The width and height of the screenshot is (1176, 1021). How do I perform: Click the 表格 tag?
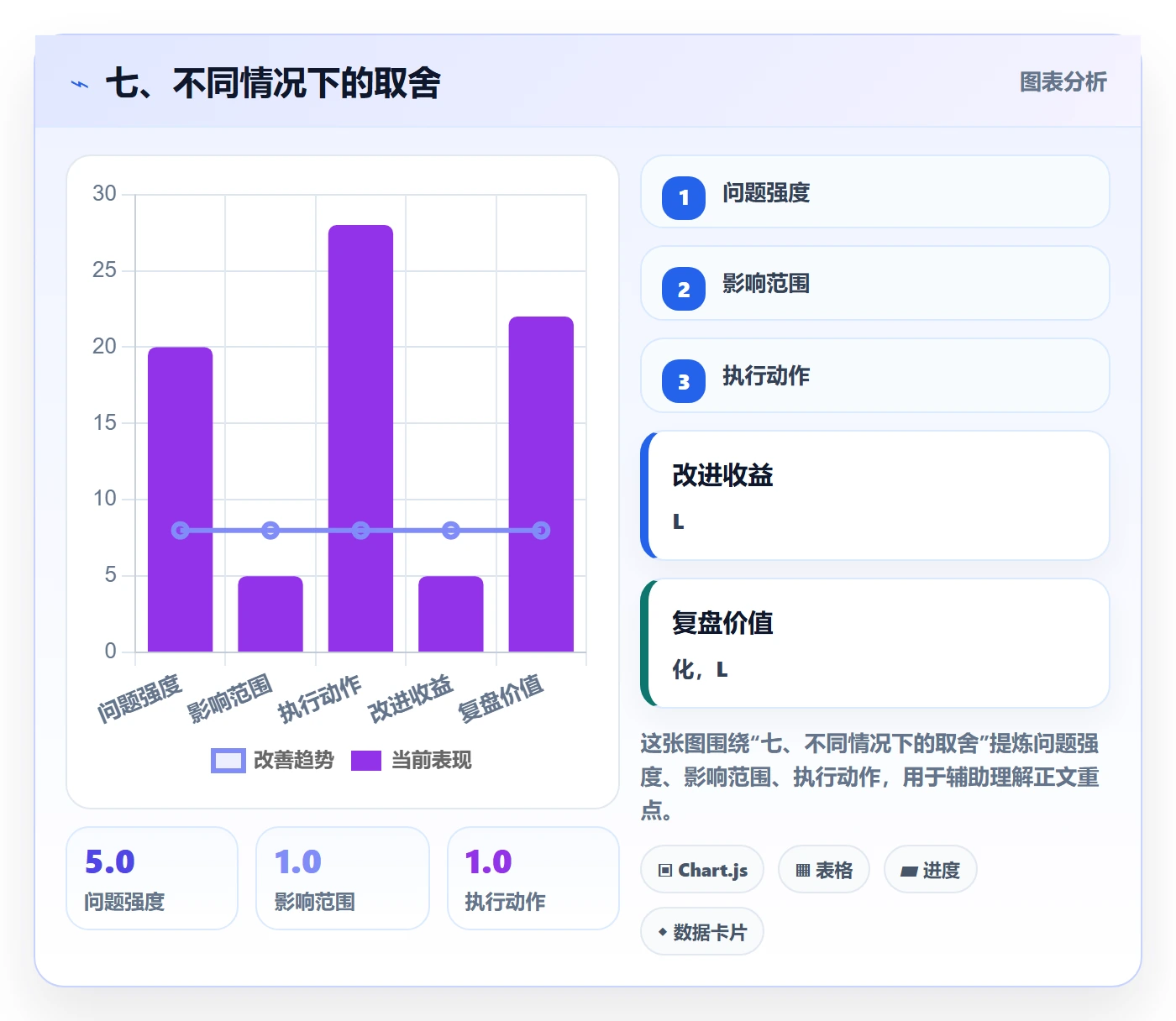coord(824,870)
